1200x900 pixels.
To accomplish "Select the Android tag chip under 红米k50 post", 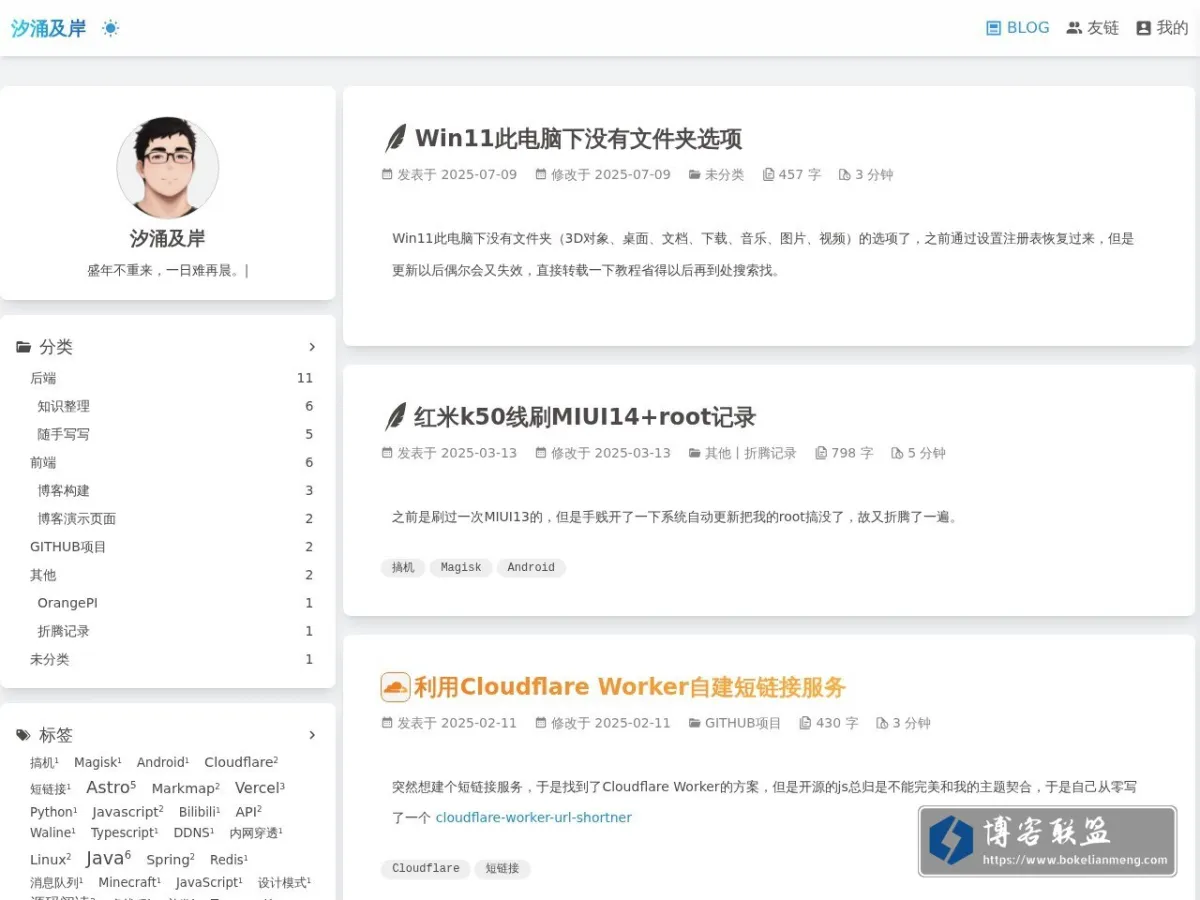I will click(x=531, y=567).
